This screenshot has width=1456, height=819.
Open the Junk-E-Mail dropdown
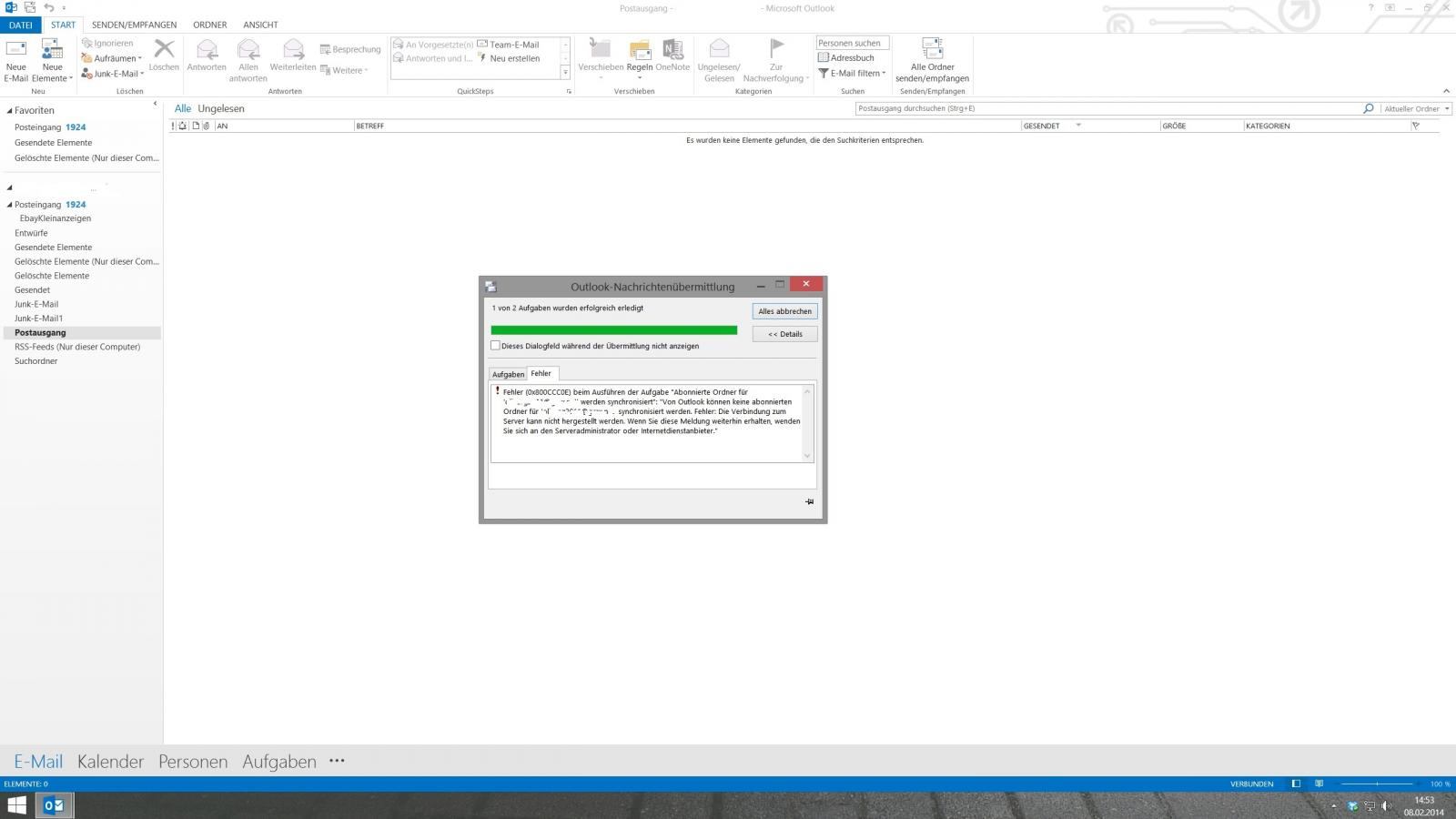(113, 74)
